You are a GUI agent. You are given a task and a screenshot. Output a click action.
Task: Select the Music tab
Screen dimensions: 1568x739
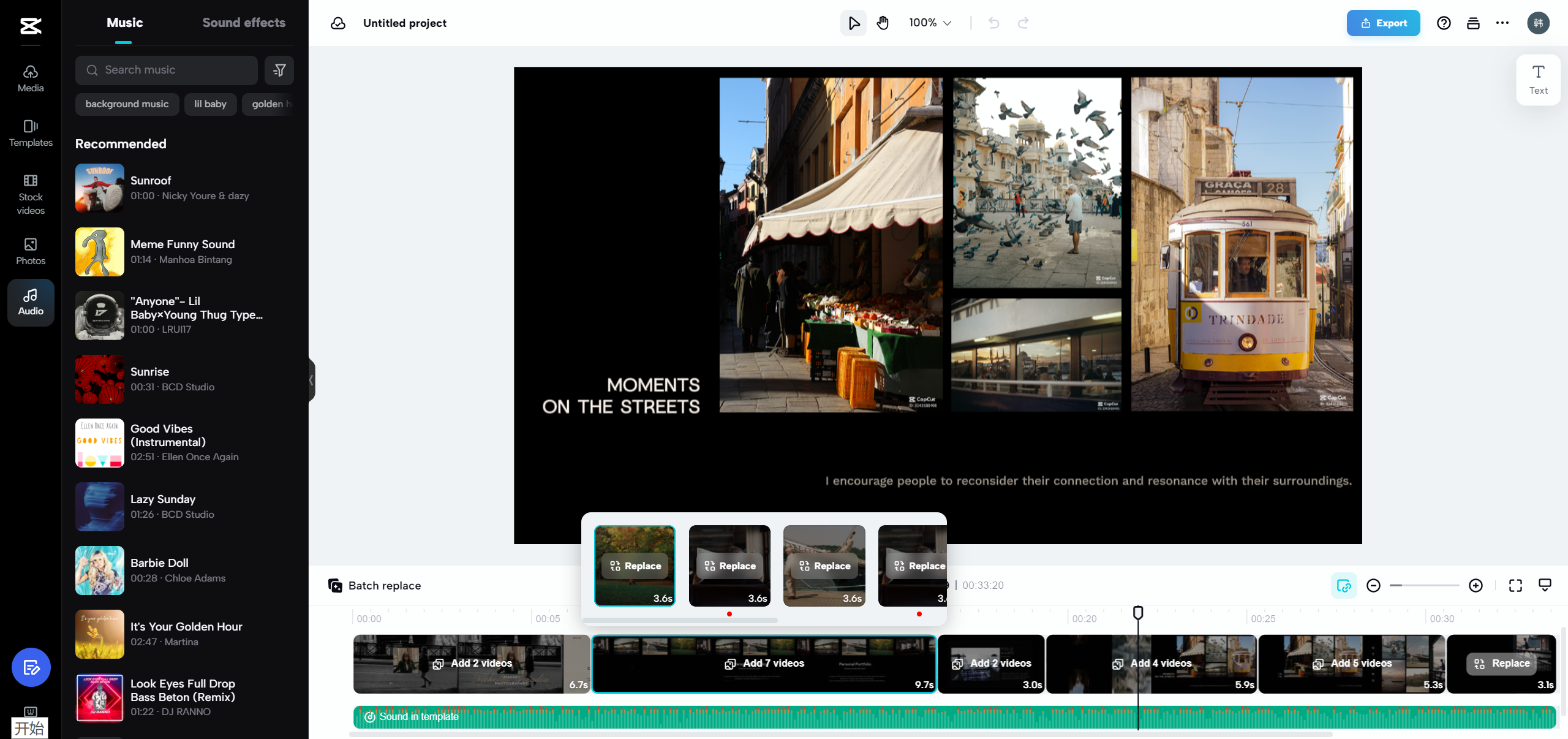point(124,22)
